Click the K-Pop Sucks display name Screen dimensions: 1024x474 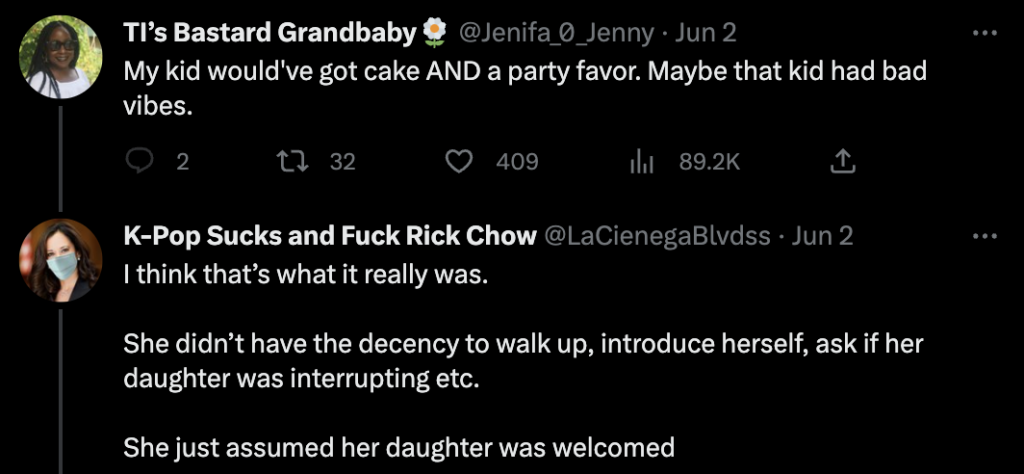pos(327,236)
